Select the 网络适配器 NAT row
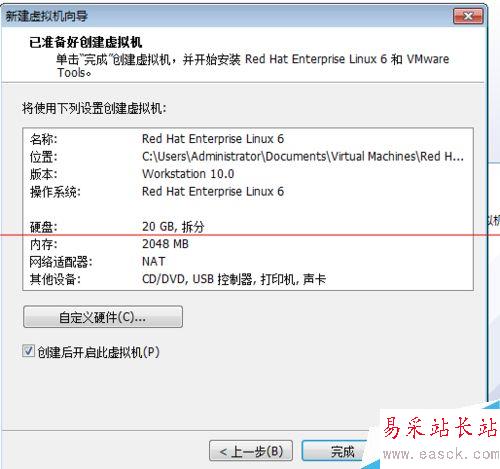This screenshot has width=500, height=469. click(x=248, y=262)
